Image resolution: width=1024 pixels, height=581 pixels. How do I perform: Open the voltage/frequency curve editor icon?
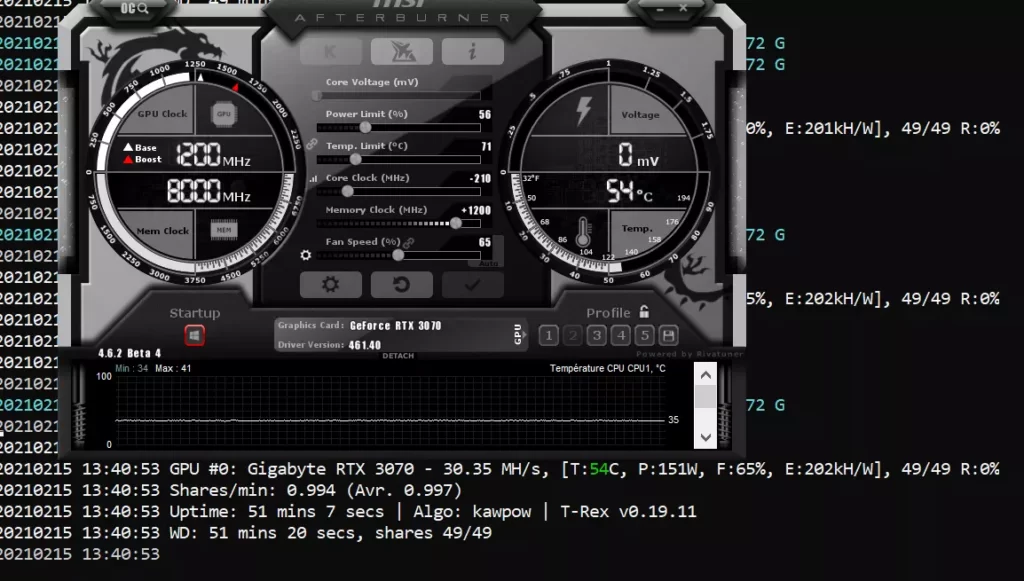pyautogui.click(x=313, y=178)
